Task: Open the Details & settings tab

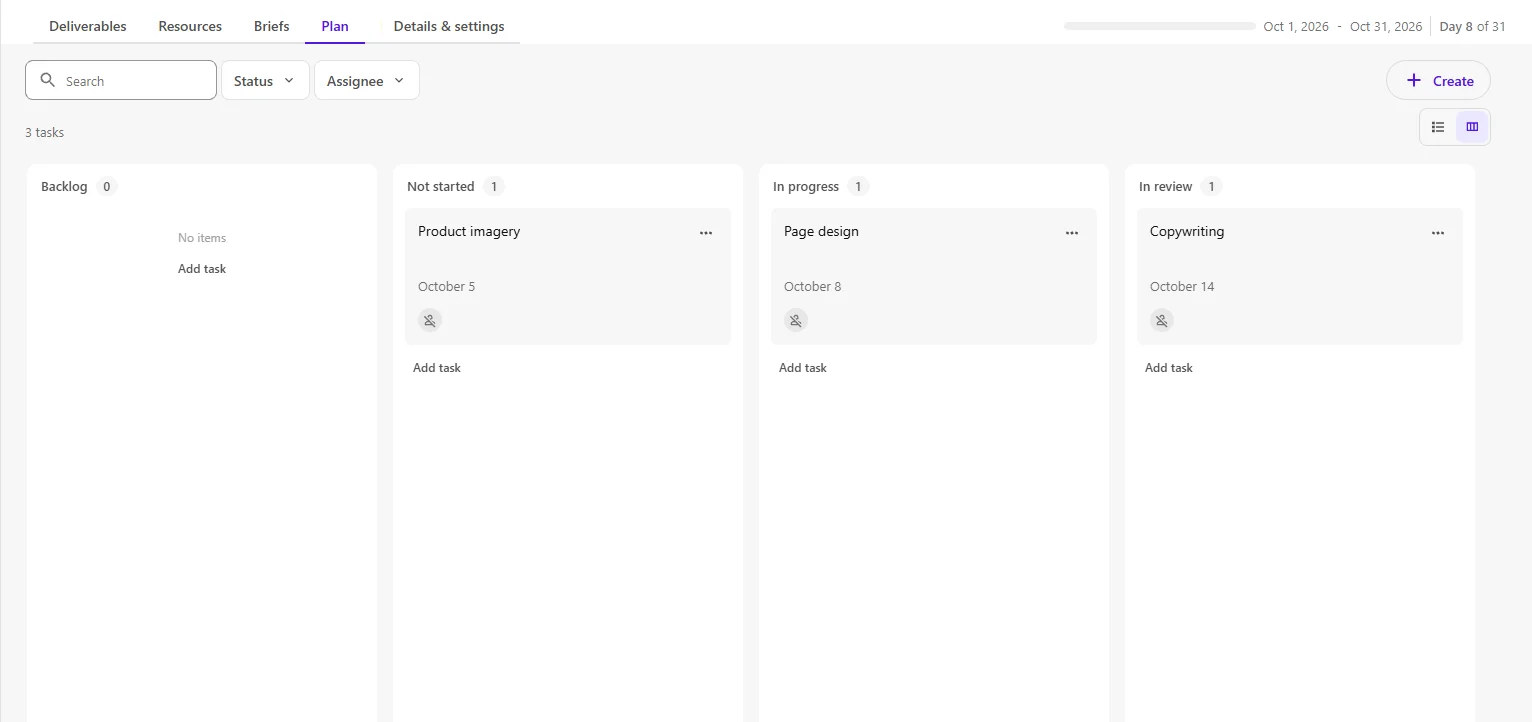Action: click(449, 26)
